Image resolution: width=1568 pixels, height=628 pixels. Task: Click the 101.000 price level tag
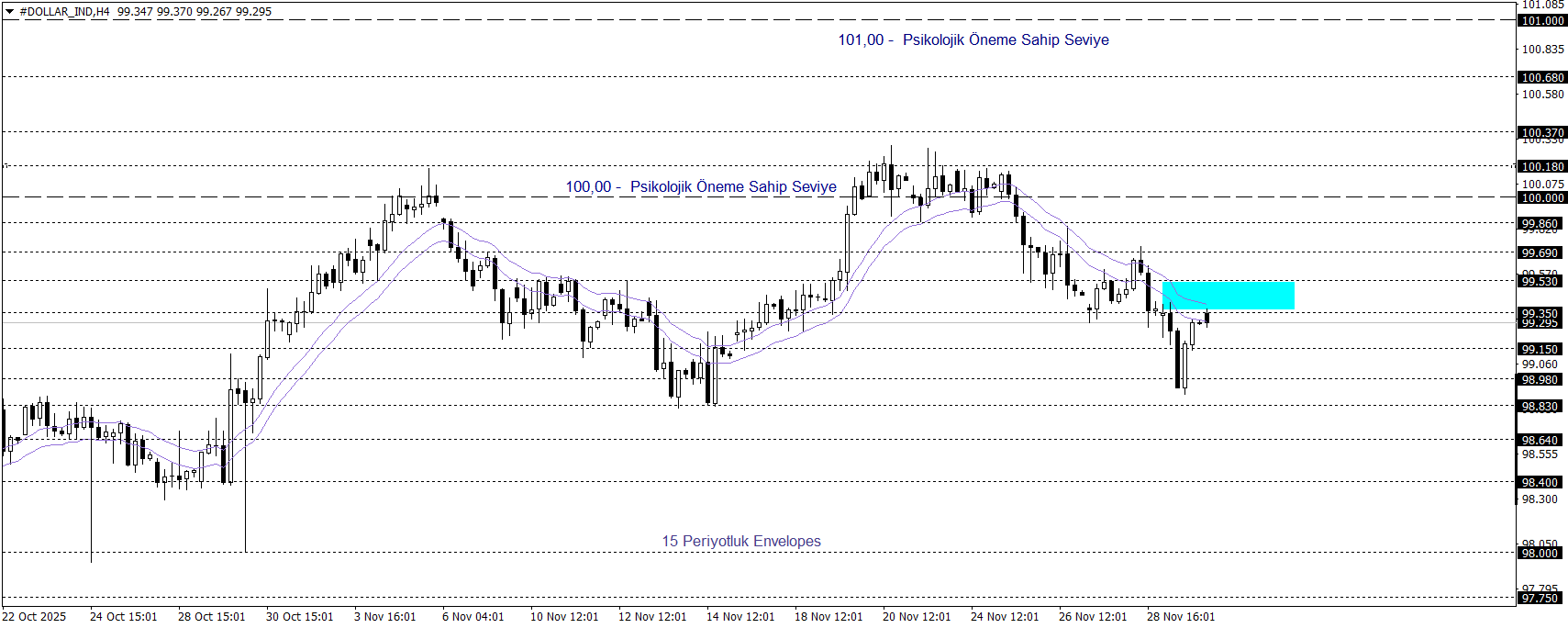1542,20
